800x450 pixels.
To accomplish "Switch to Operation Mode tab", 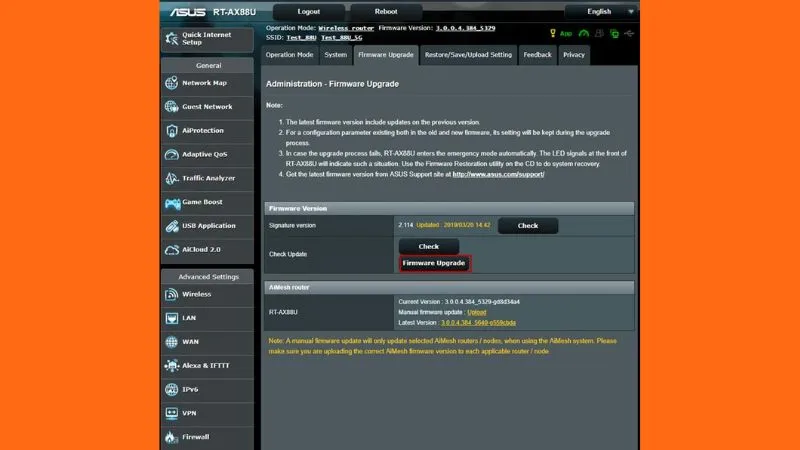I will coord(289,55).
